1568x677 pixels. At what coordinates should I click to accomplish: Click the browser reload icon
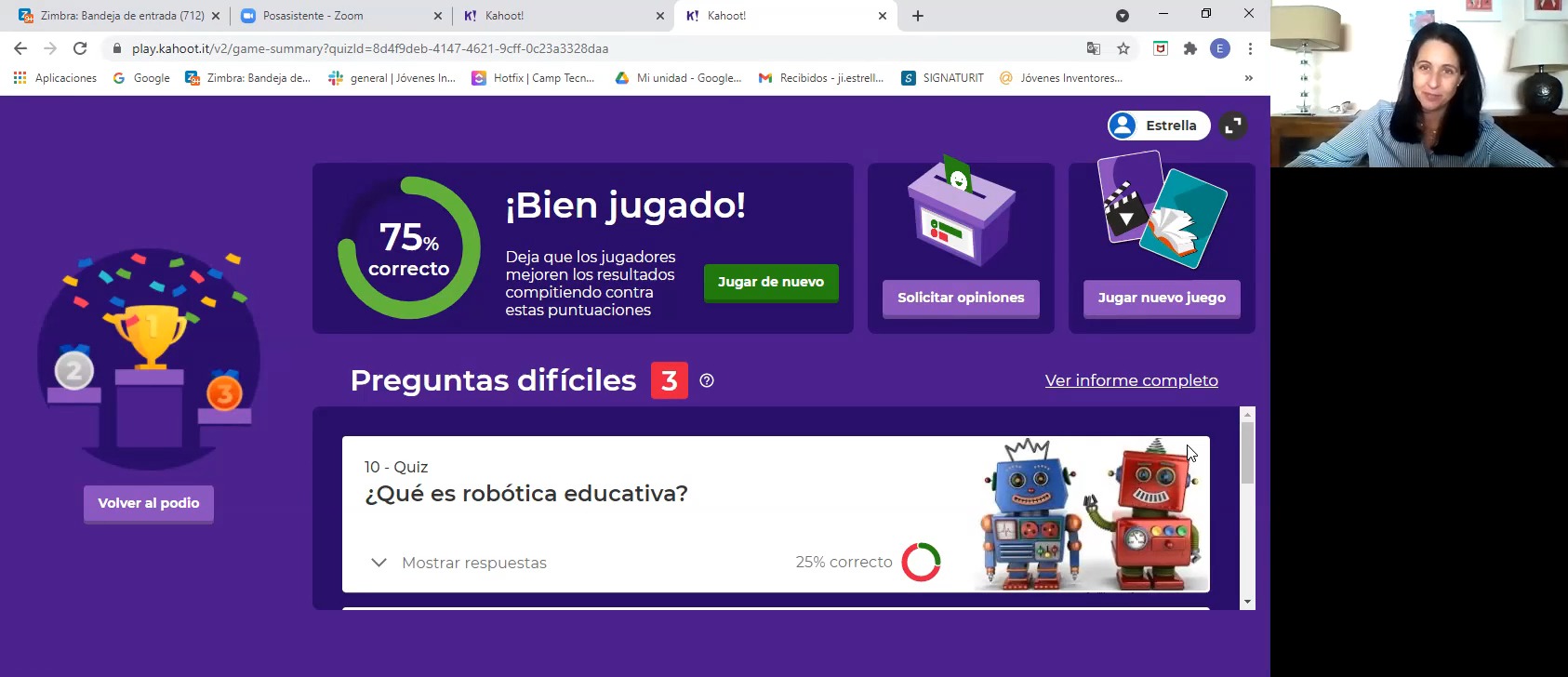(x=80, y=48)
